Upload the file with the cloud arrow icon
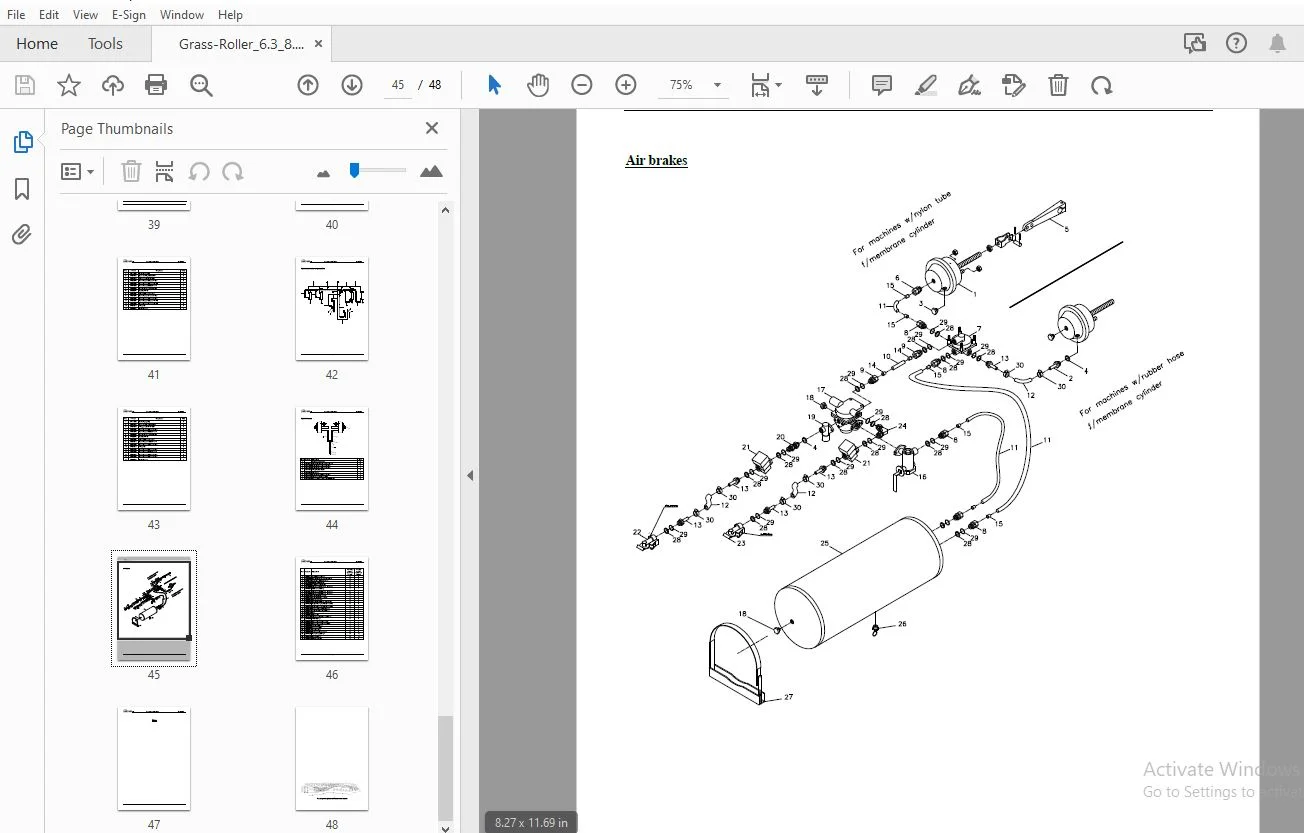The height and width of the screenshot is (833, 1304). (113, 86)
